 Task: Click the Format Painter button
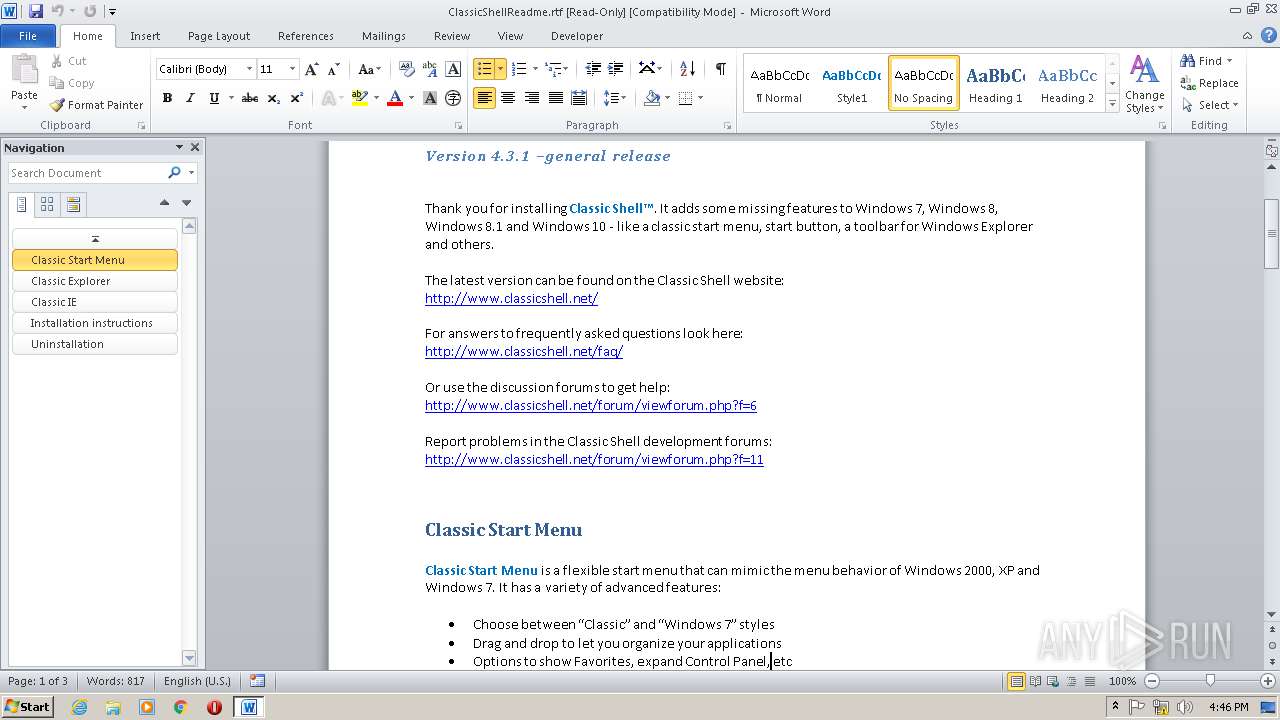click(x=96, y=105)
